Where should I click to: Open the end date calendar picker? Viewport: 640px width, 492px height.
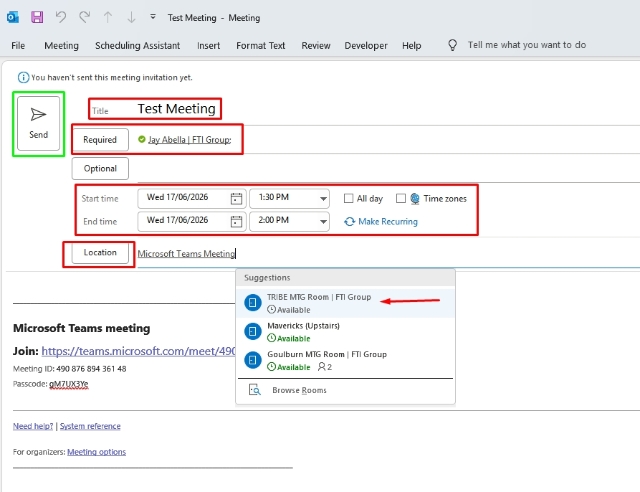click(x=236, y=222)
